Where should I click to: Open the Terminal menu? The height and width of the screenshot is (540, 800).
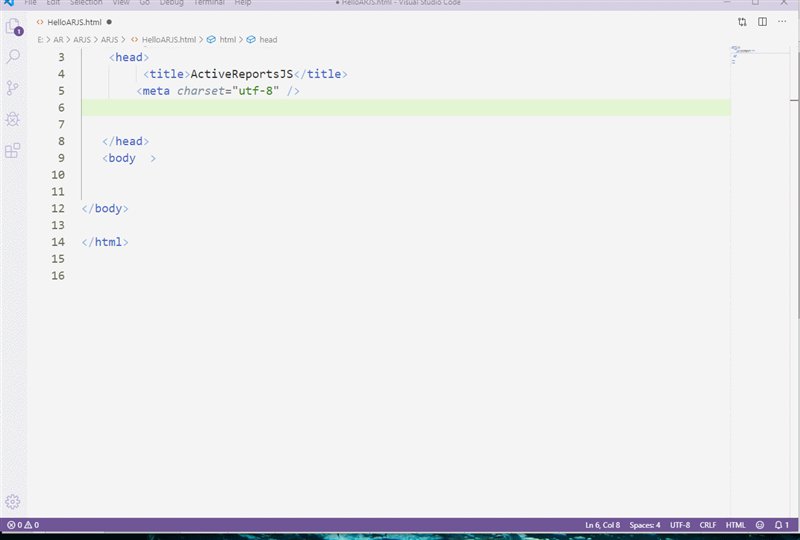pyautogui.click(x=208, y=3)
